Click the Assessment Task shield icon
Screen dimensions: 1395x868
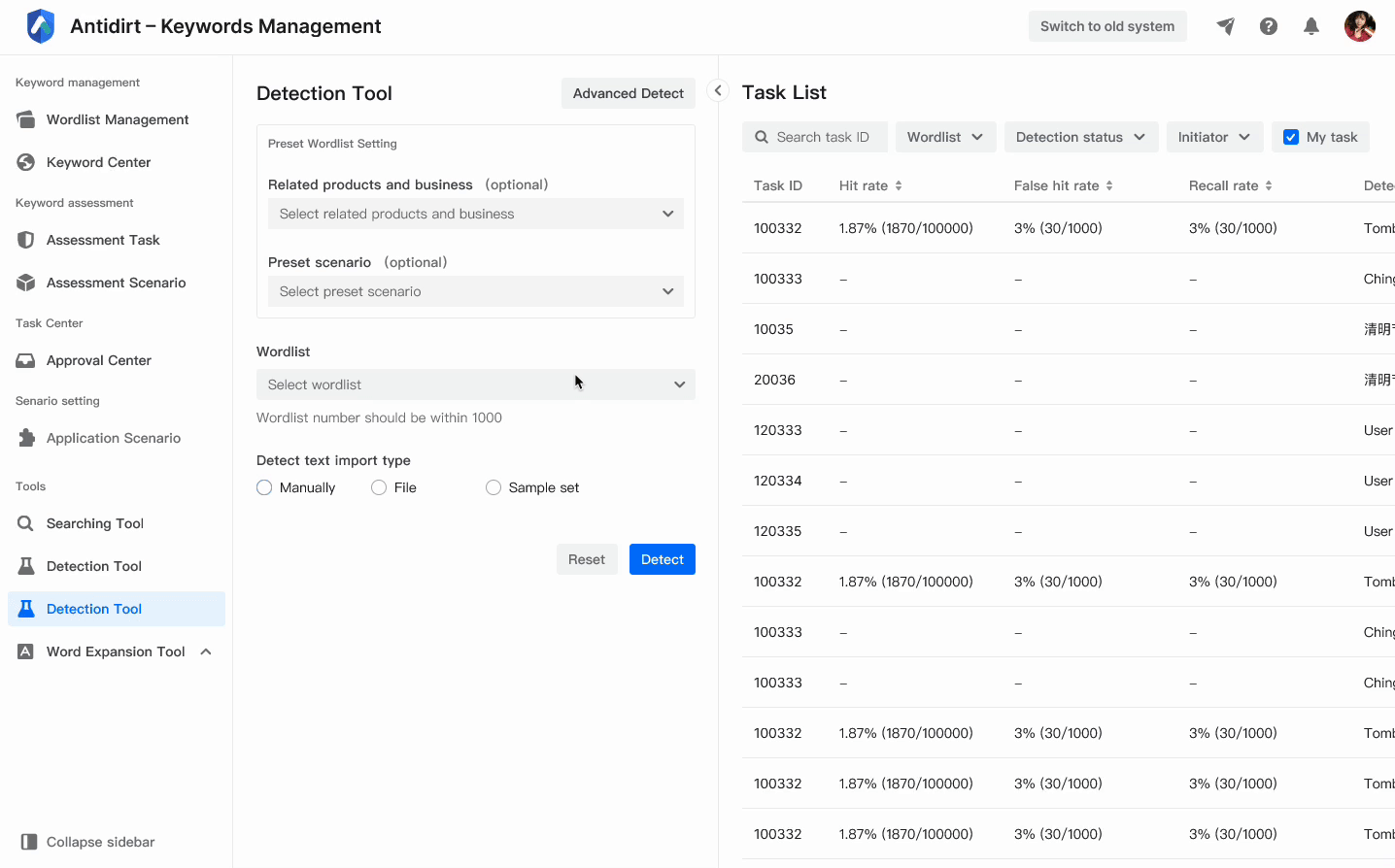26,240
